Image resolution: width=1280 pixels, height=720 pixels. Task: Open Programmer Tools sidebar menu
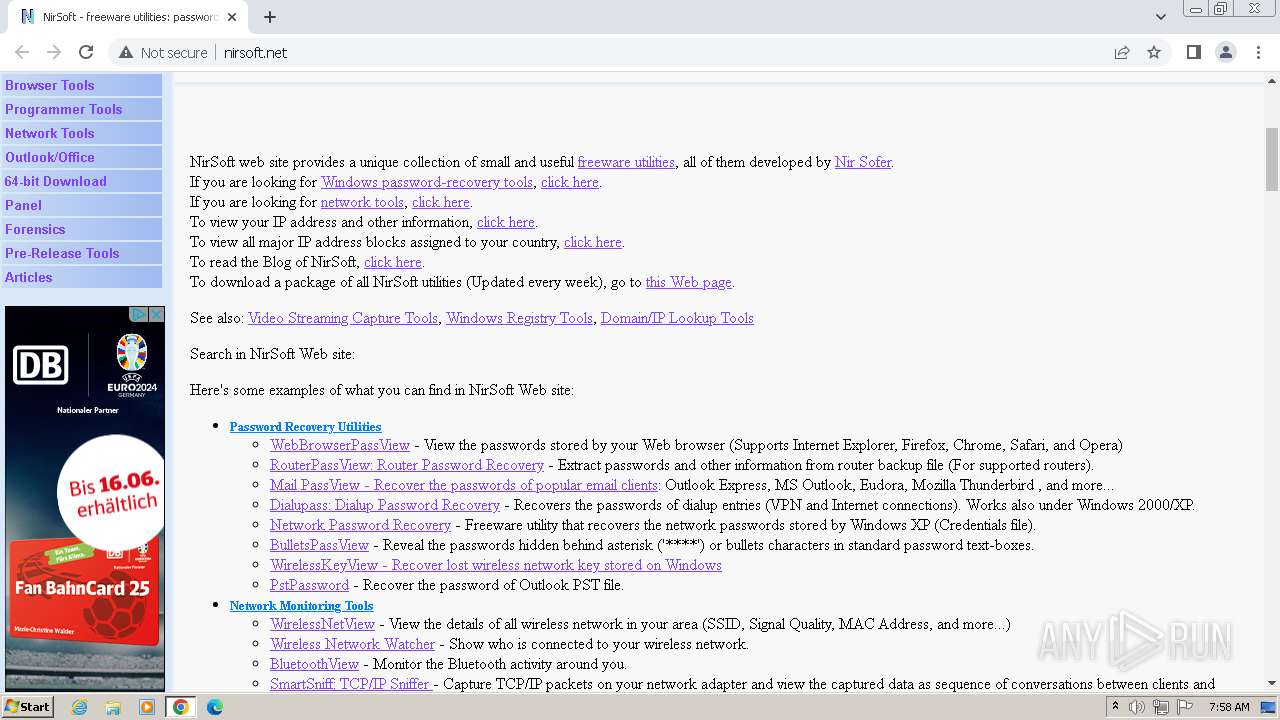[x=82, y=109]
